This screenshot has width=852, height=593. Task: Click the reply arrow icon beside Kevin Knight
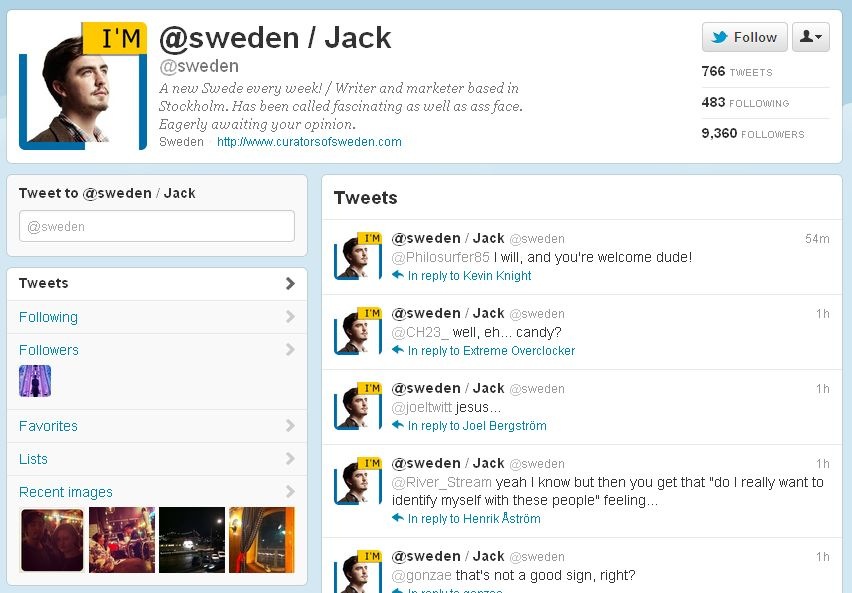tap(398, 274)
